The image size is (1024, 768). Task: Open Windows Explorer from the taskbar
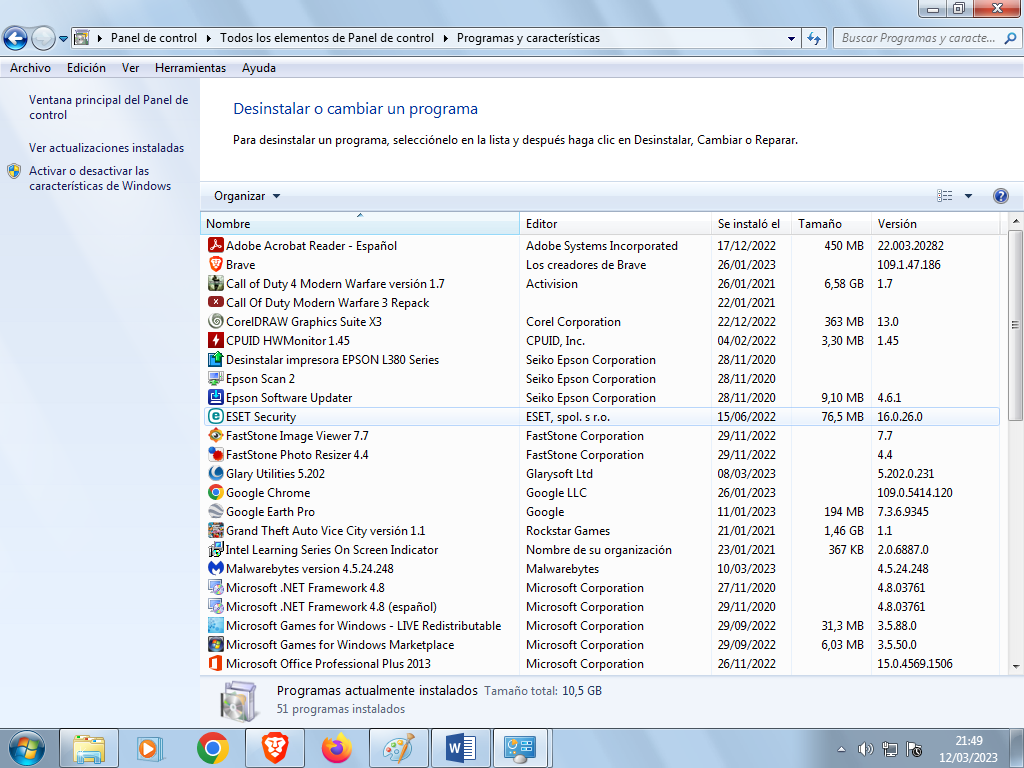[x=89, y=748]
